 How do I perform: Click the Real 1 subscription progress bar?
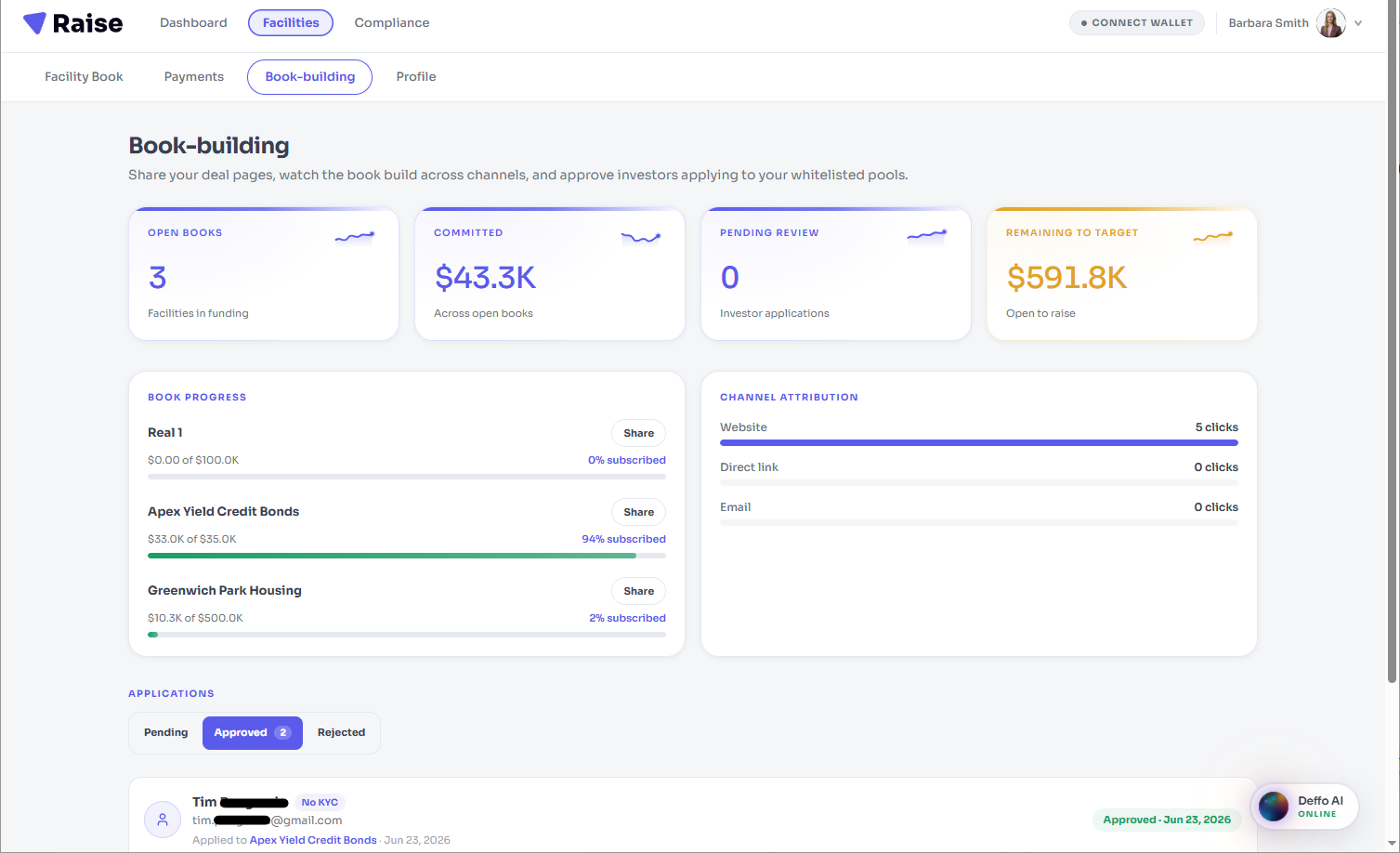tap(407, 477)
